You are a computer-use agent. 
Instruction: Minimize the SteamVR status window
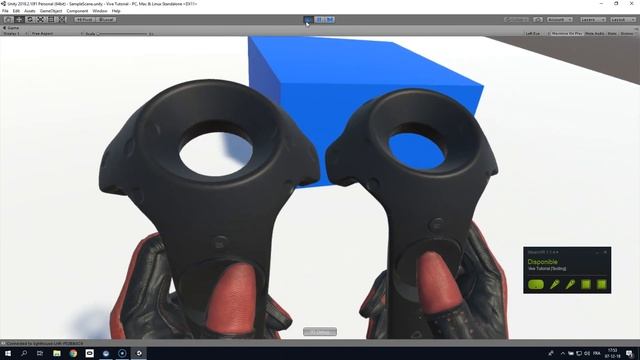(x=597, y=252)
